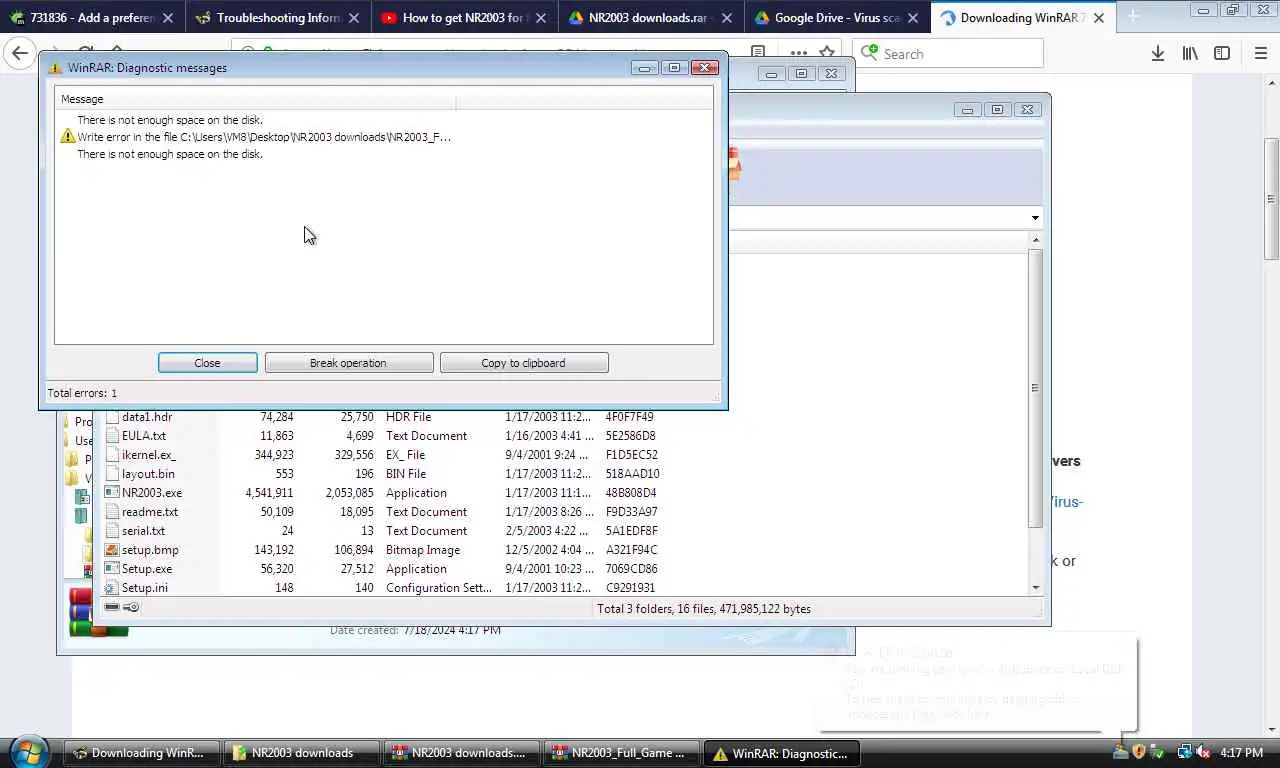Click the WinRAR file list scroll down arrow
1280x768 pixels.
(1035, 588)
